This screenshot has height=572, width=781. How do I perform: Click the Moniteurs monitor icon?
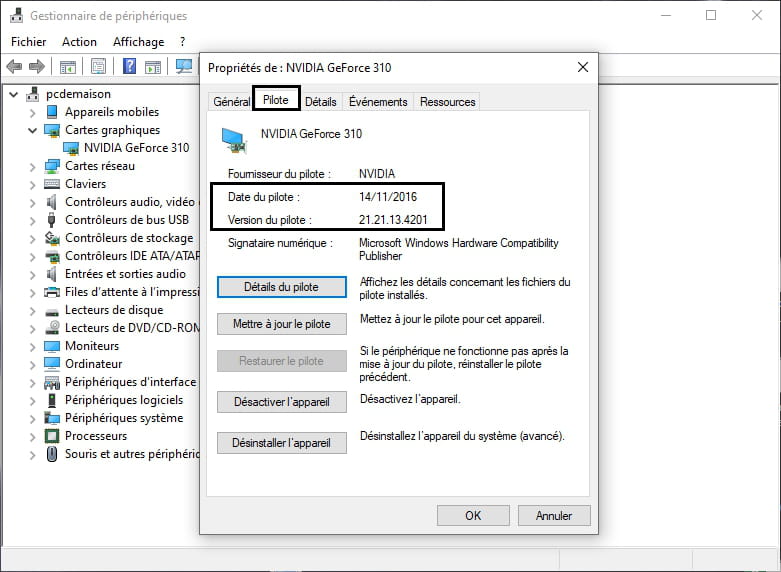(x=52, y=346)
